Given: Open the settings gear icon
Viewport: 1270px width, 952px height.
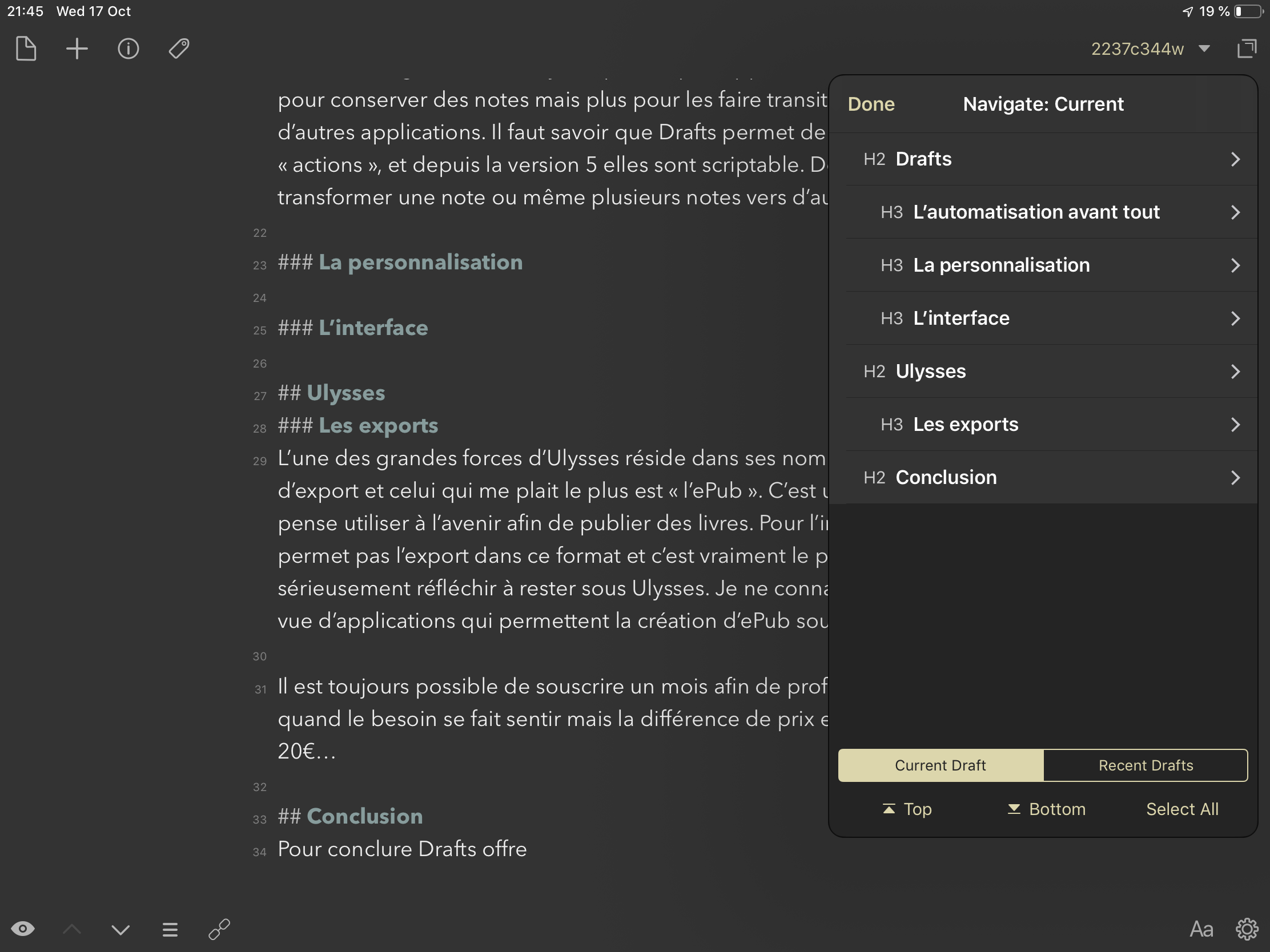Looking at the screenshot, I should click(1247, 929).
